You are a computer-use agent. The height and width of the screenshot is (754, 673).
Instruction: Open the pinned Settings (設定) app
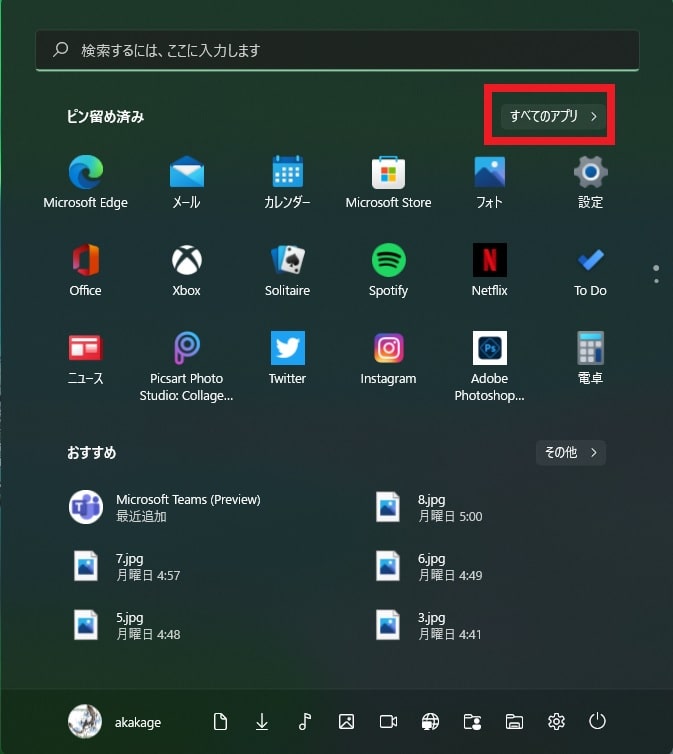click(590, 182)
